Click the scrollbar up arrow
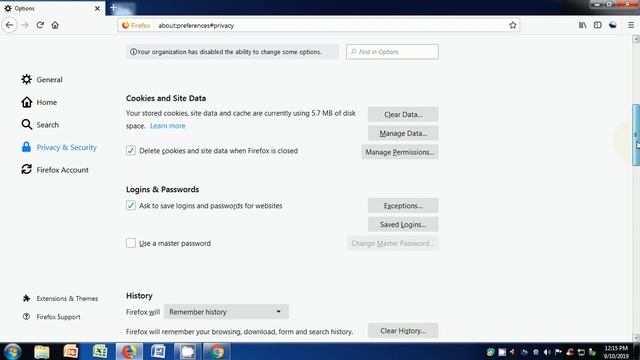Screen dimensions: 640x360 tap(636, 39)
